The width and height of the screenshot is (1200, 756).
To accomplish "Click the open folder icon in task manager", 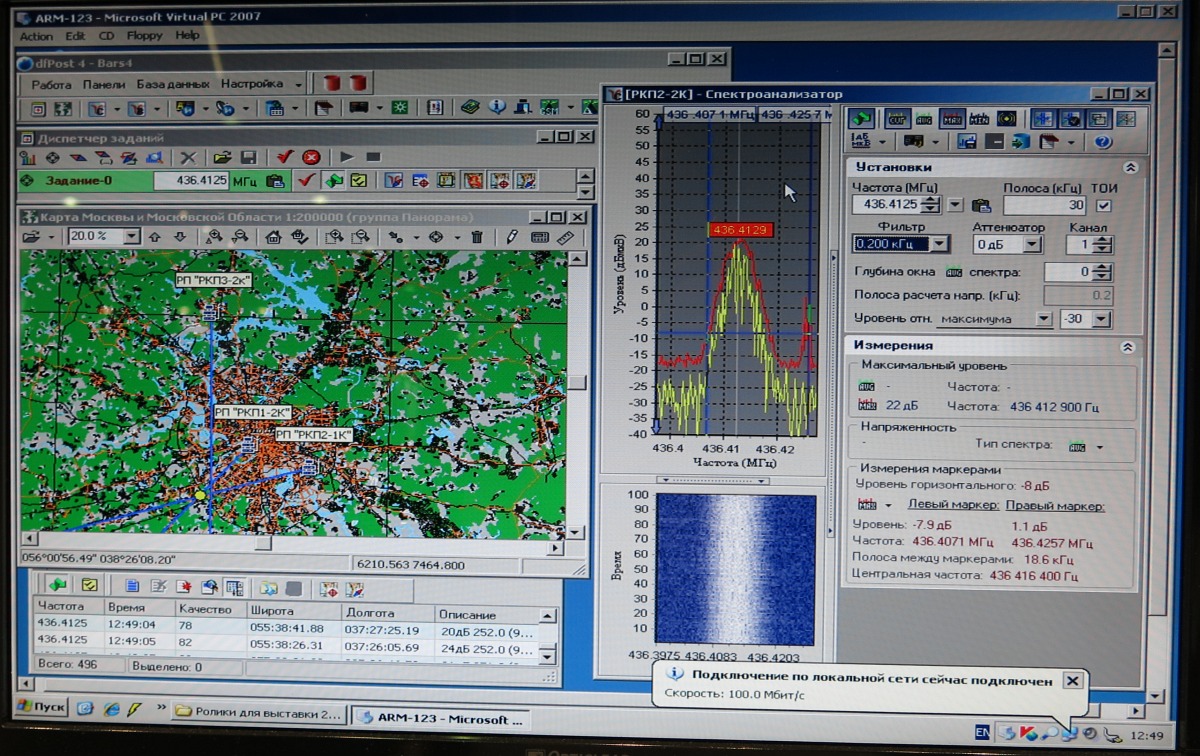I will pyautogui.click(x=222, y=158).
